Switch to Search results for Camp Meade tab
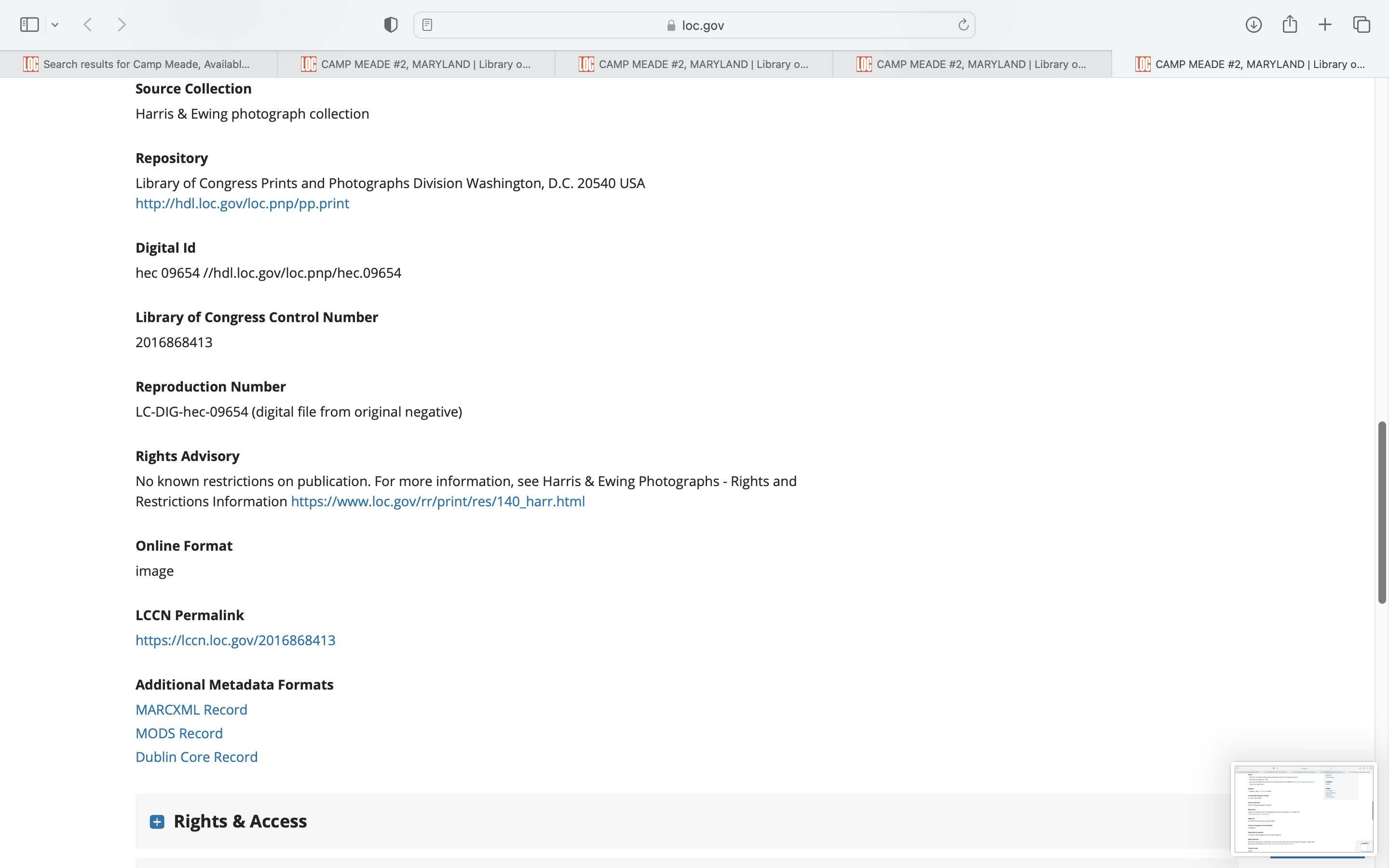 (138, 64)
